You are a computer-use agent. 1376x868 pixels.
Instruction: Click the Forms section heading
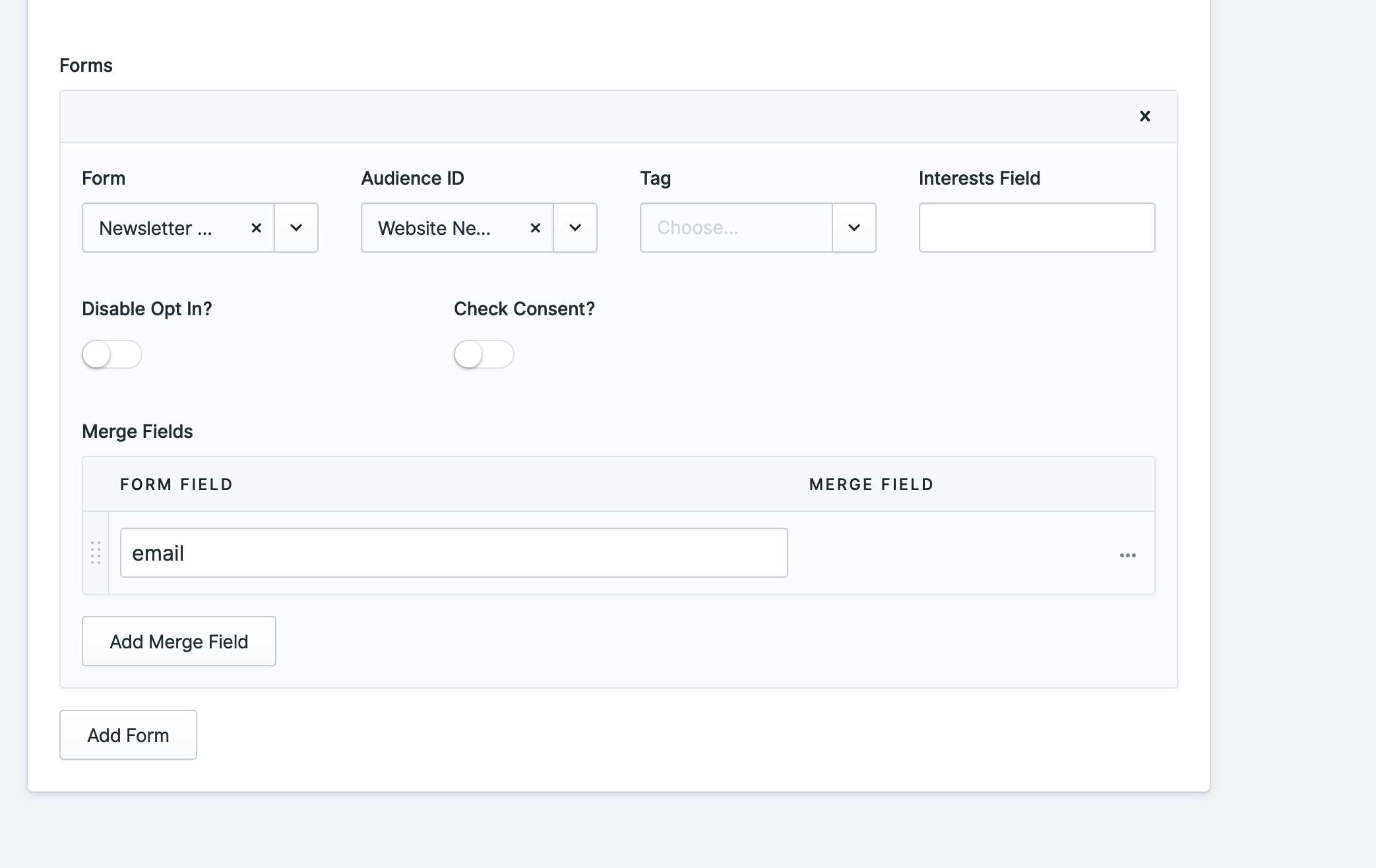(x=86, y=65)
